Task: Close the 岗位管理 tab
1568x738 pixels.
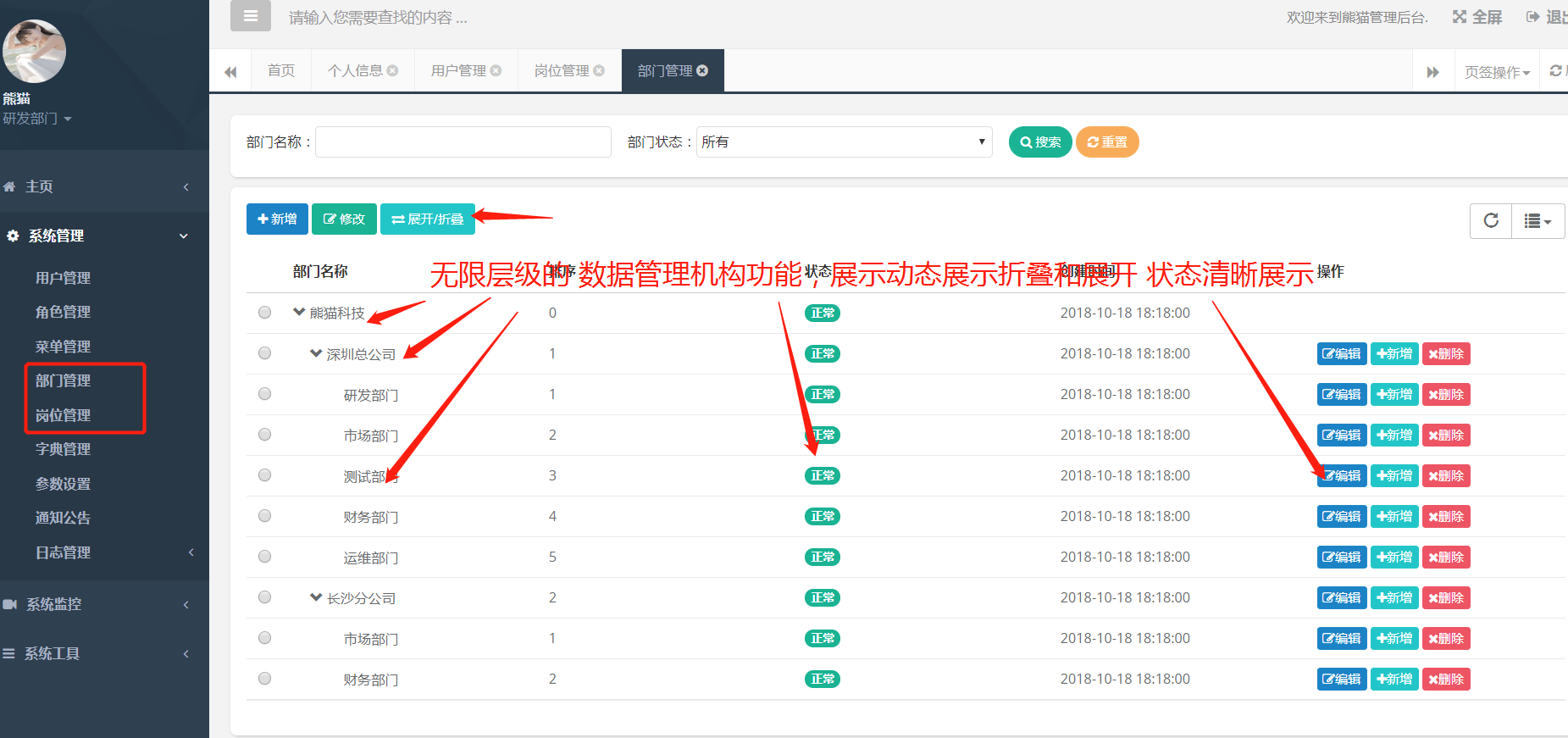Action: (x=599, y=70)
